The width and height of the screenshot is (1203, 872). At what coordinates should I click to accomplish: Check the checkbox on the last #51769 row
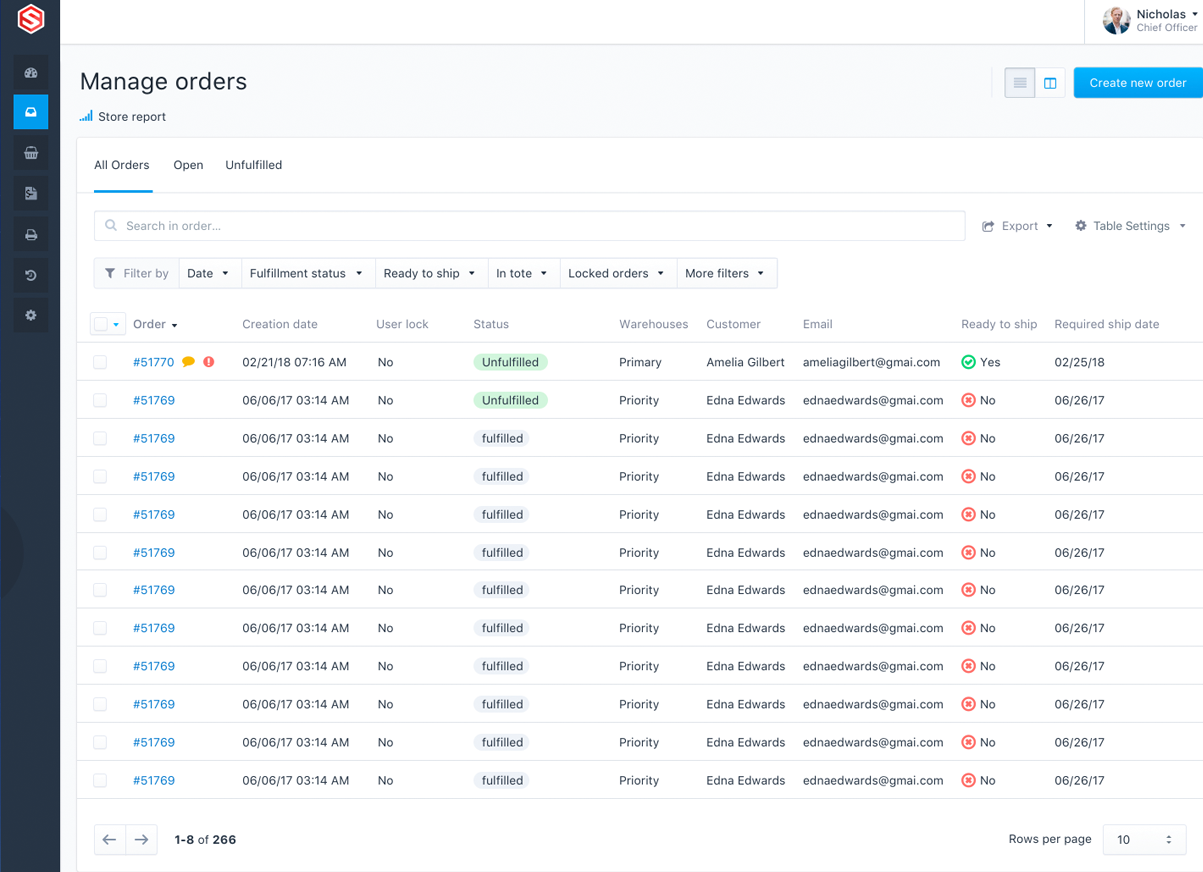point(100,780)
